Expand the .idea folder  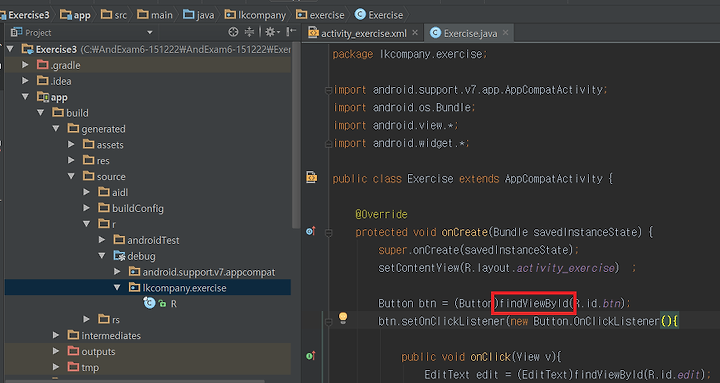coord(26,81)
